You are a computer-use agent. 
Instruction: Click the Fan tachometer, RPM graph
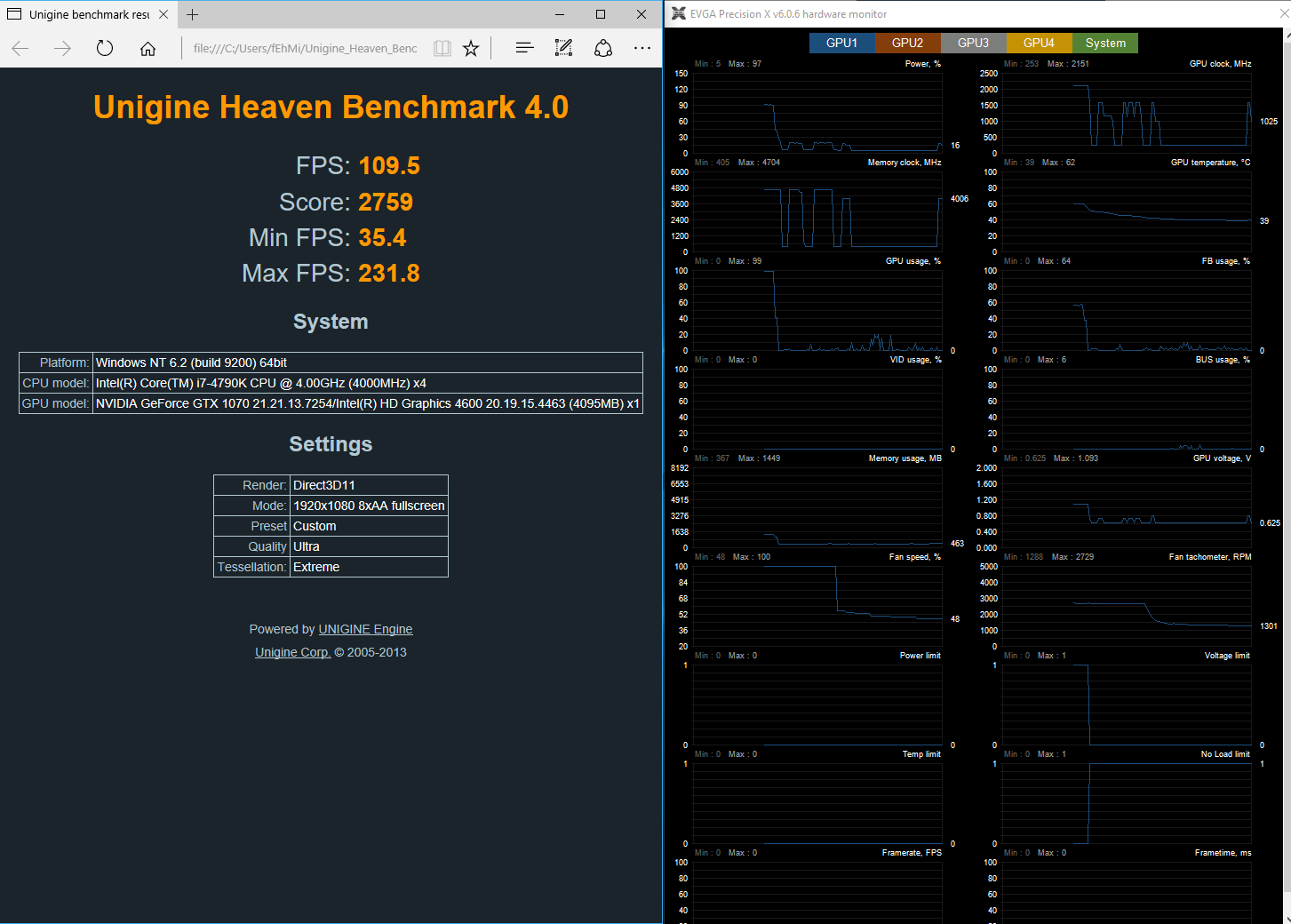click(x=1127, y=606)
